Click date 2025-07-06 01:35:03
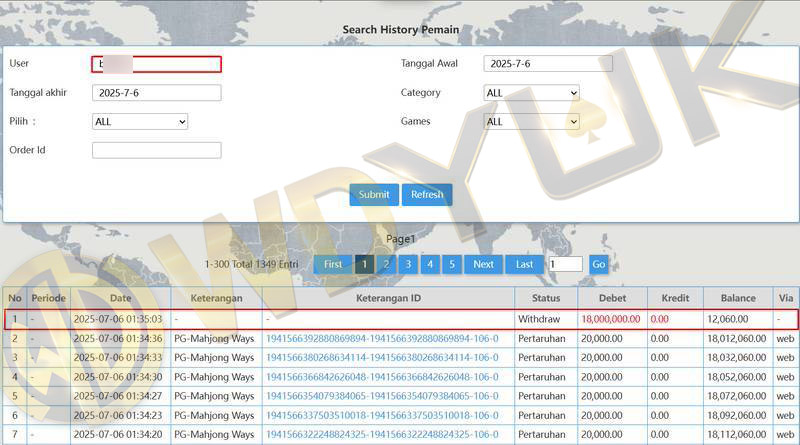Image resolution: width=800 pixels, height=445 pixels. click(118, 319)
